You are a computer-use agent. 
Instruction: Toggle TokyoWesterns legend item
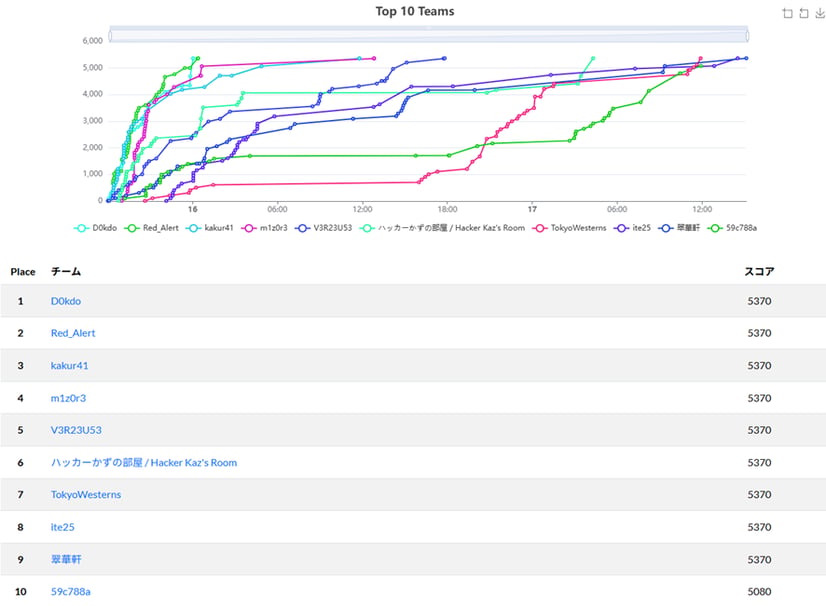(569, 228)
